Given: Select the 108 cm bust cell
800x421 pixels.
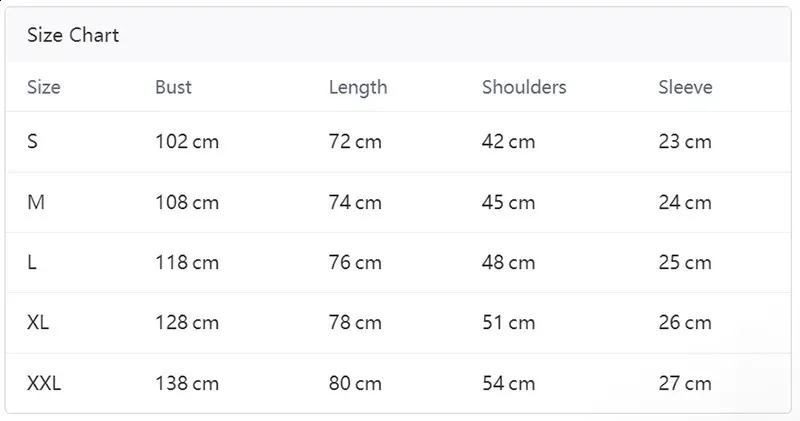Looking at the screenshot, I should (x=187, y=203).
